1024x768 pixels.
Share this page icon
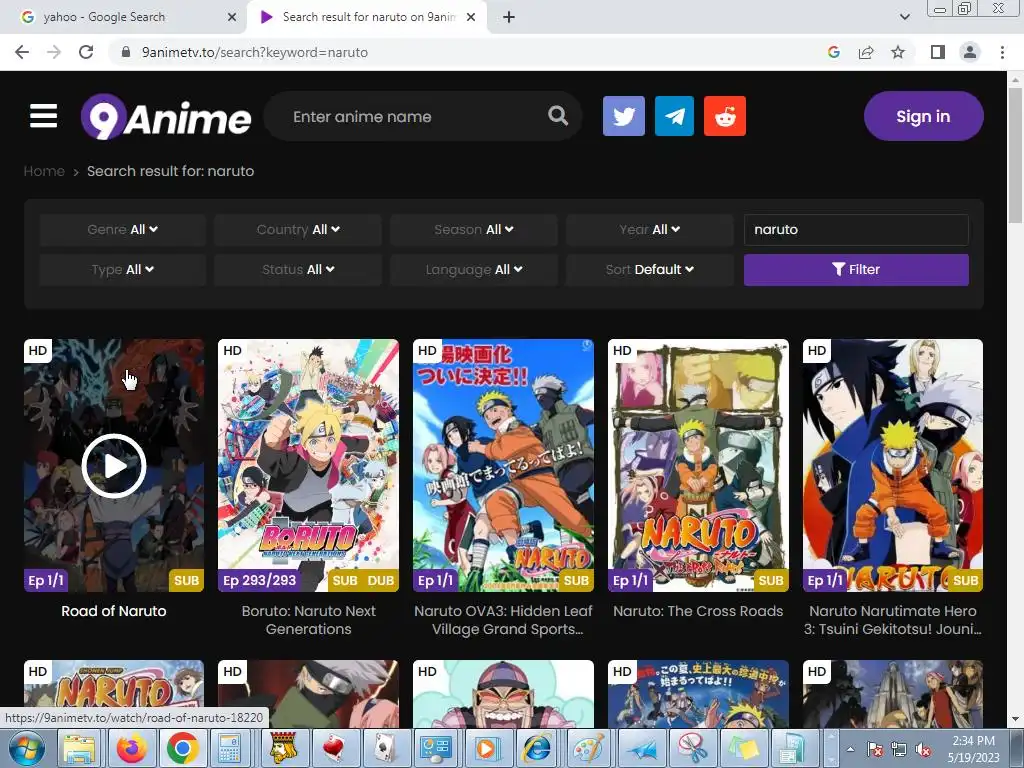(x=866, y=52)
